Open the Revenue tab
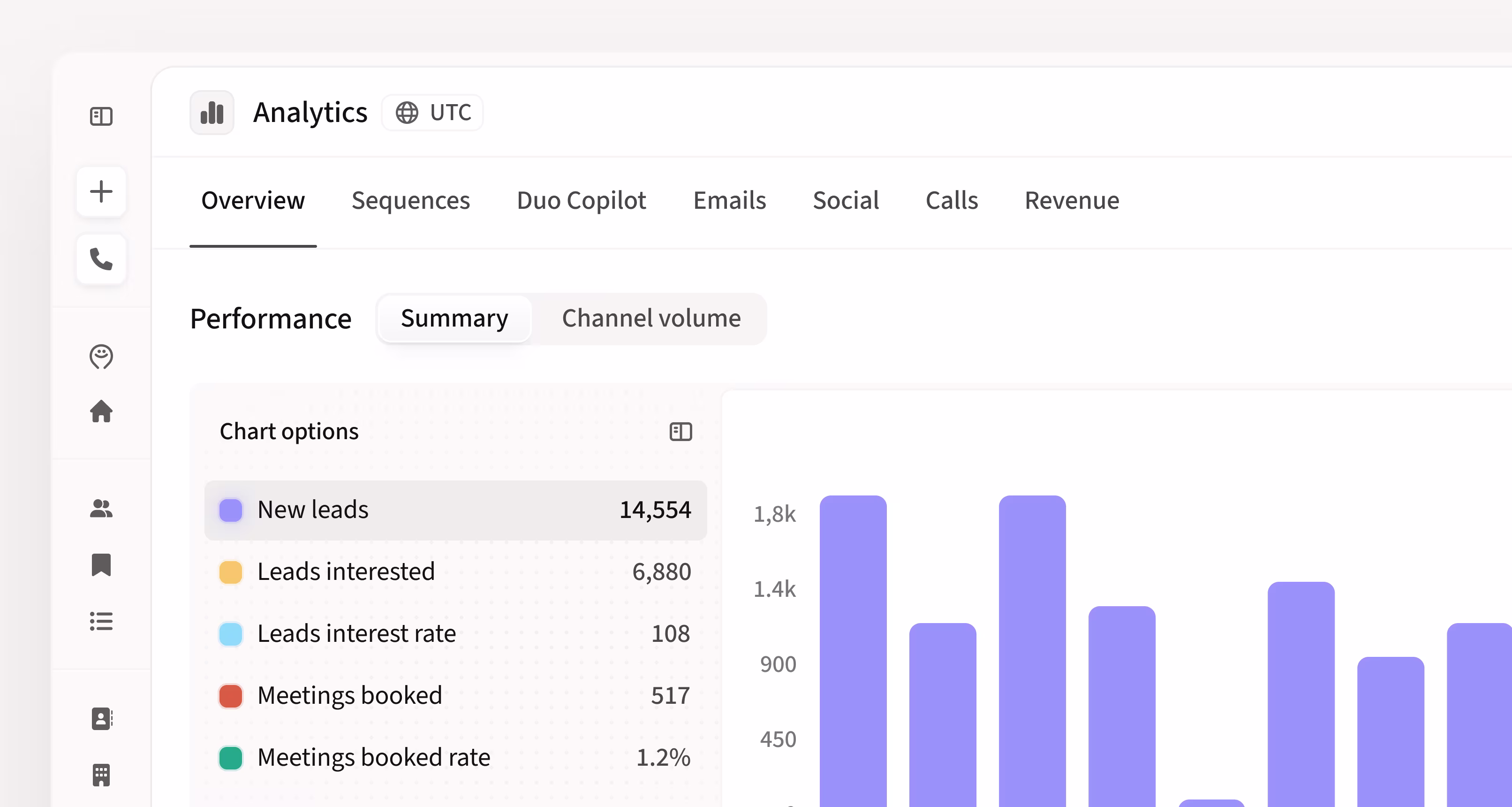 point(1072,200)
